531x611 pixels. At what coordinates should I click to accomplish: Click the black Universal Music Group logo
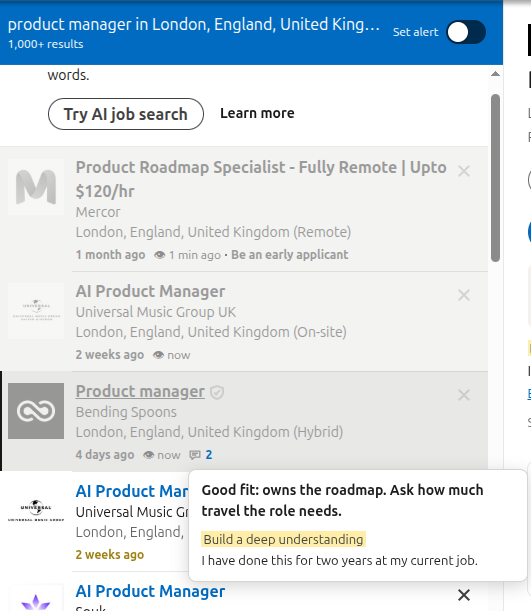[x=36, y=511]
